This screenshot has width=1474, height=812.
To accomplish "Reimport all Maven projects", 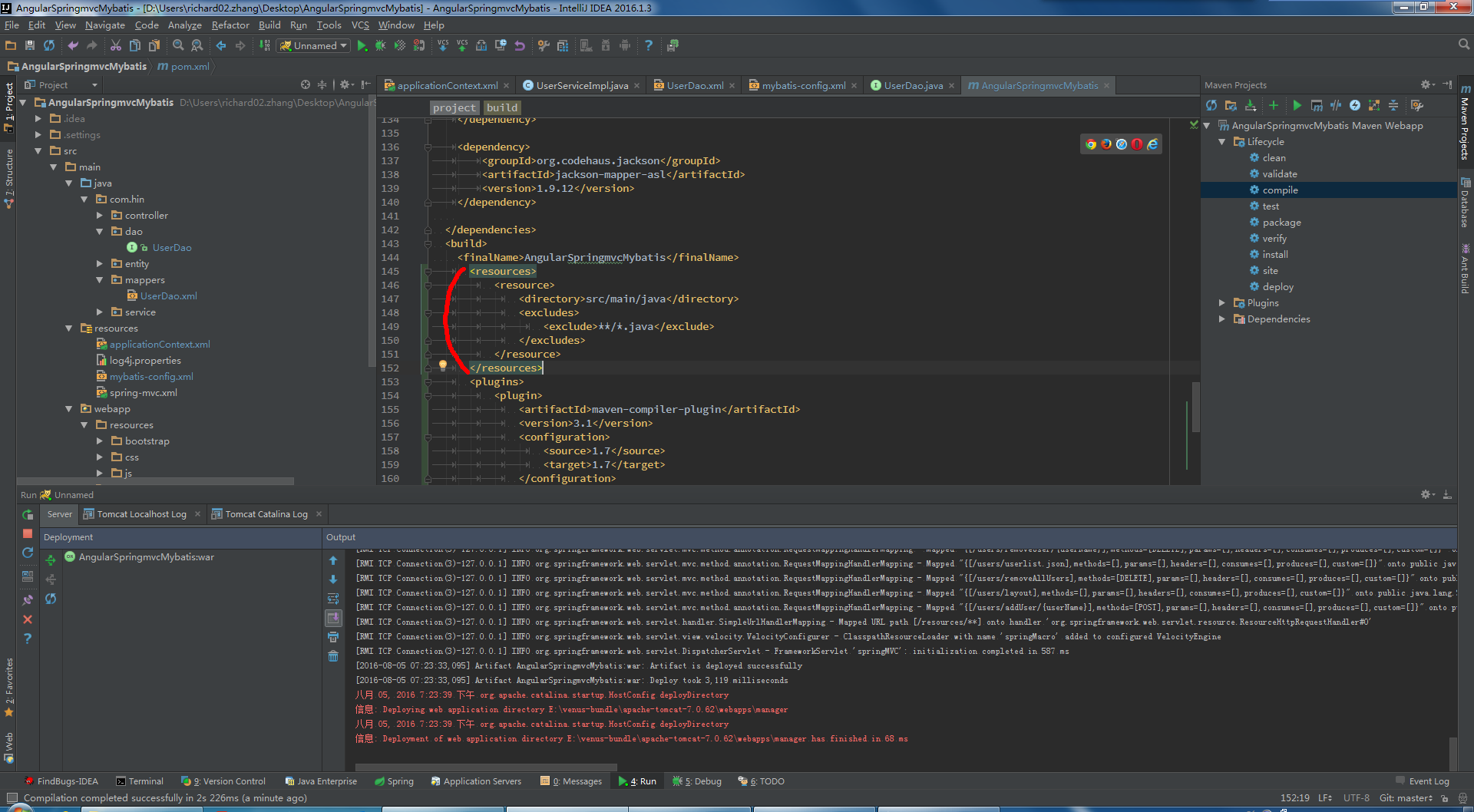I will (x=1211, y=105).
